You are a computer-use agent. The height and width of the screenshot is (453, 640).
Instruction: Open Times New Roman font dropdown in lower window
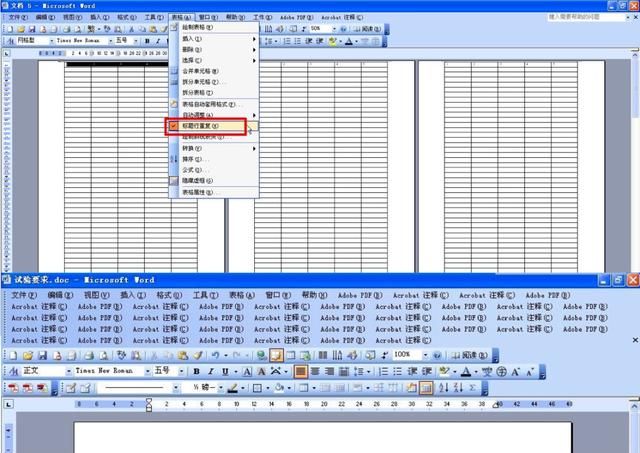pyautogui.click(x=147, y=371)
